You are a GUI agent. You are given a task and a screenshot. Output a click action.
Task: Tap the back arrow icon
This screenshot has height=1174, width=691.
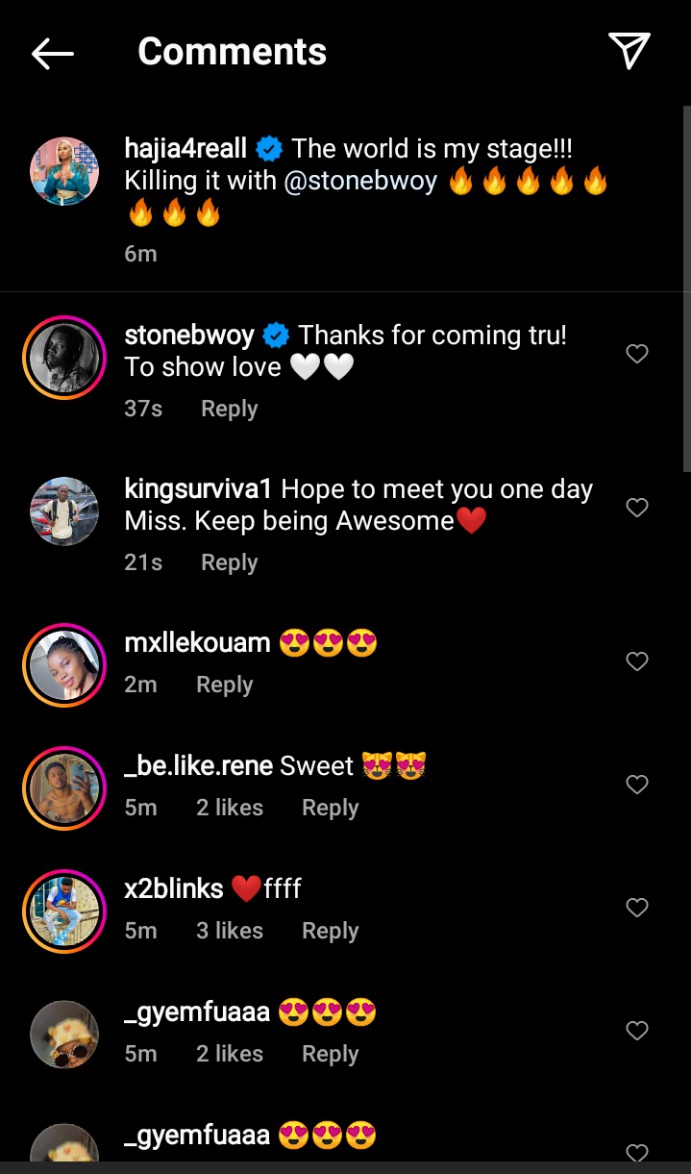(x=53, y=53)
